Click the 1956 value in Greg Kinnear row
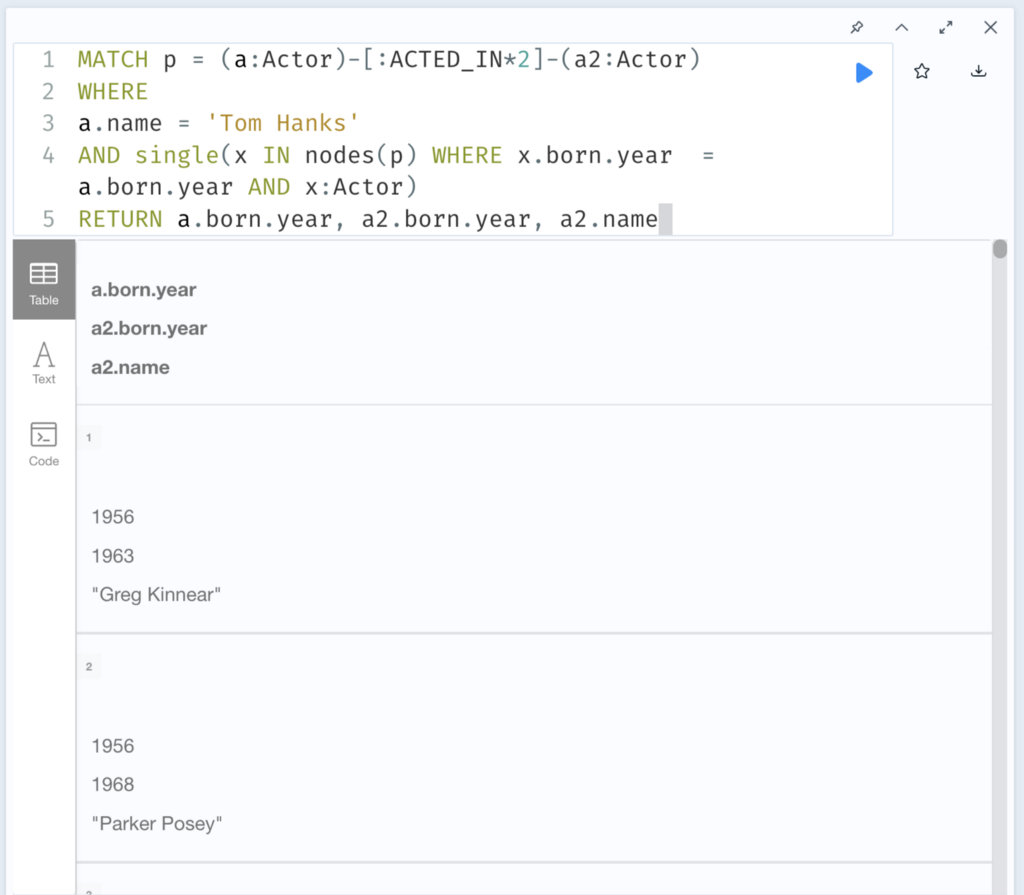 click(113, 517)
